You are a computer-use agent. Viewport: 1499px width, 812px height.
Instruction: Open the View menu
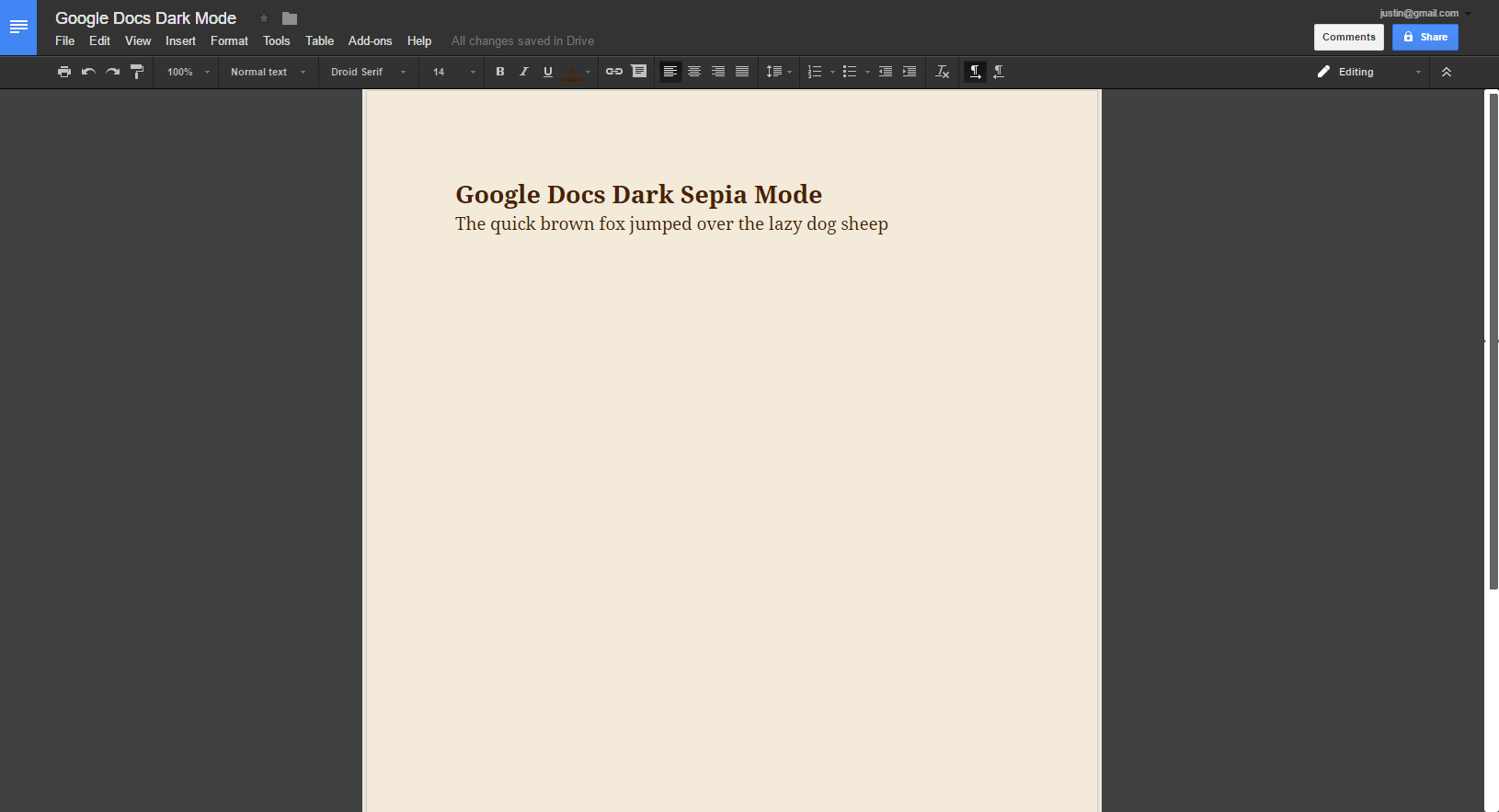click(138, 41)
